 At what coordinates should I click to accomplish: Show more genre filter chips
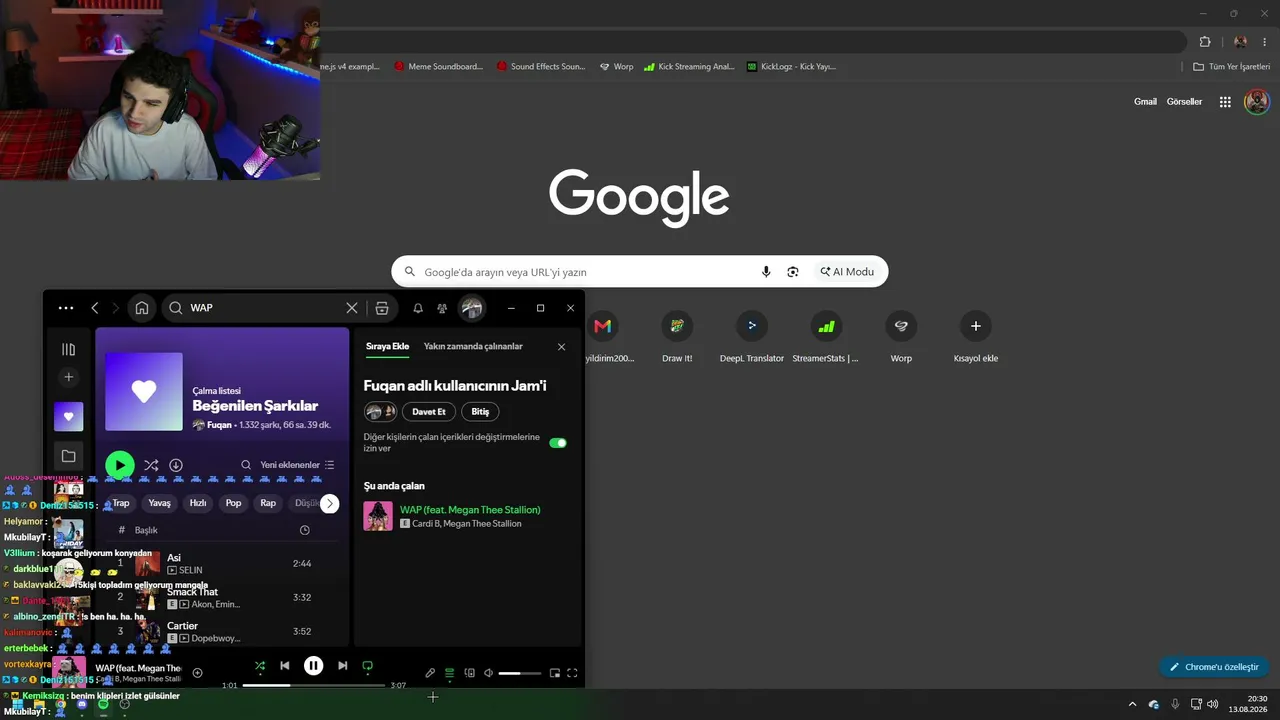(x=329, y=503)
